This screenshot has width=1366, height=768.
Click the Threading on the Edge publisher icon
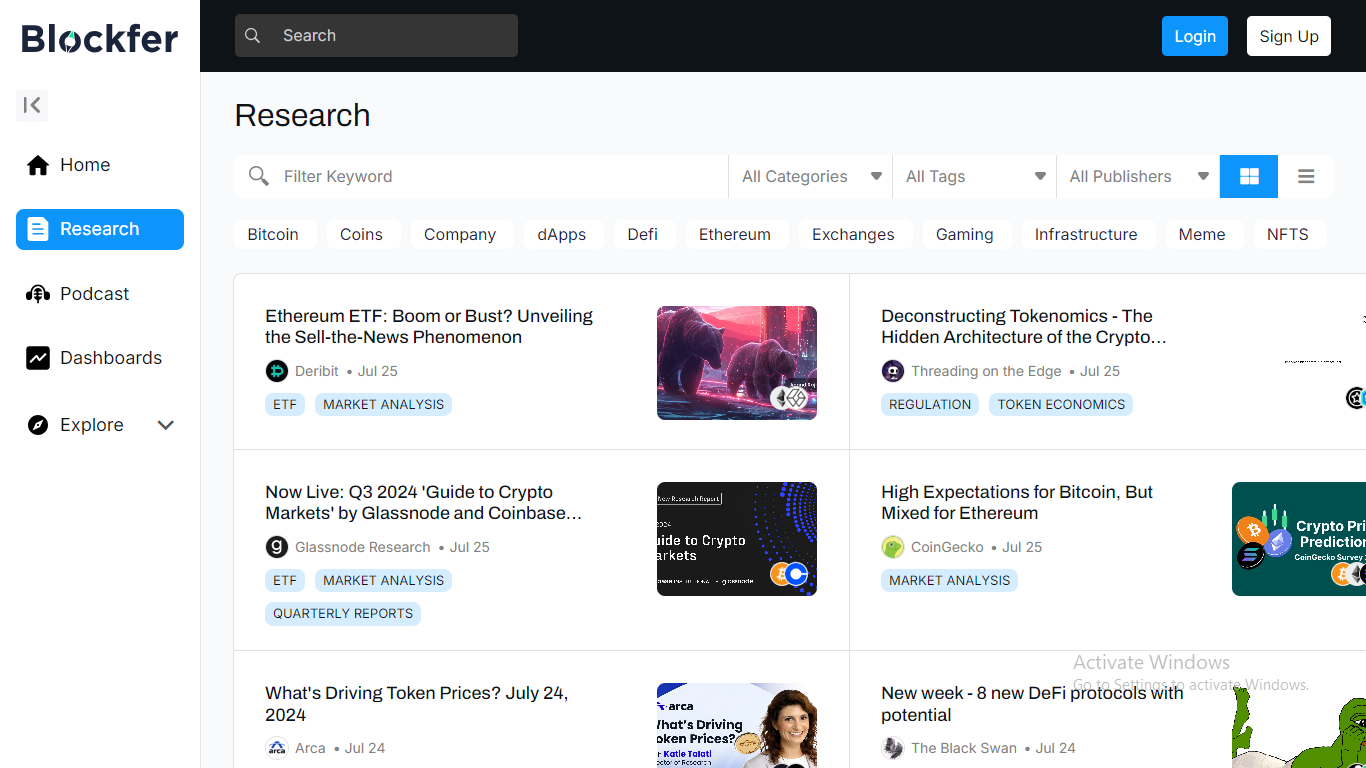click(x=893, y=371)
